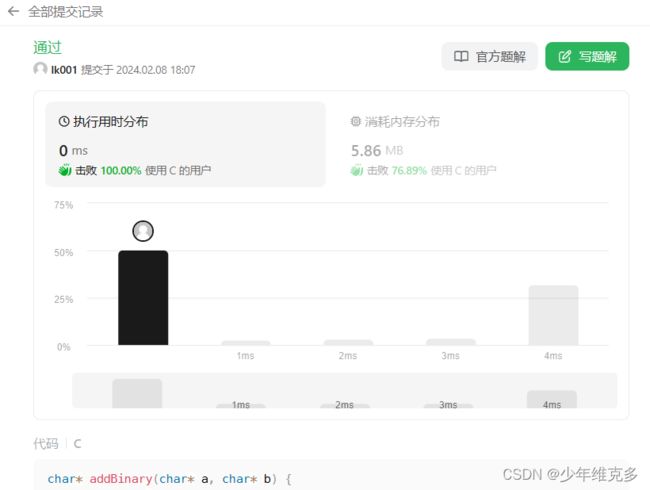Click the small 3ms histogram bar
650x490 pixels.
click(x=451, y=342)
